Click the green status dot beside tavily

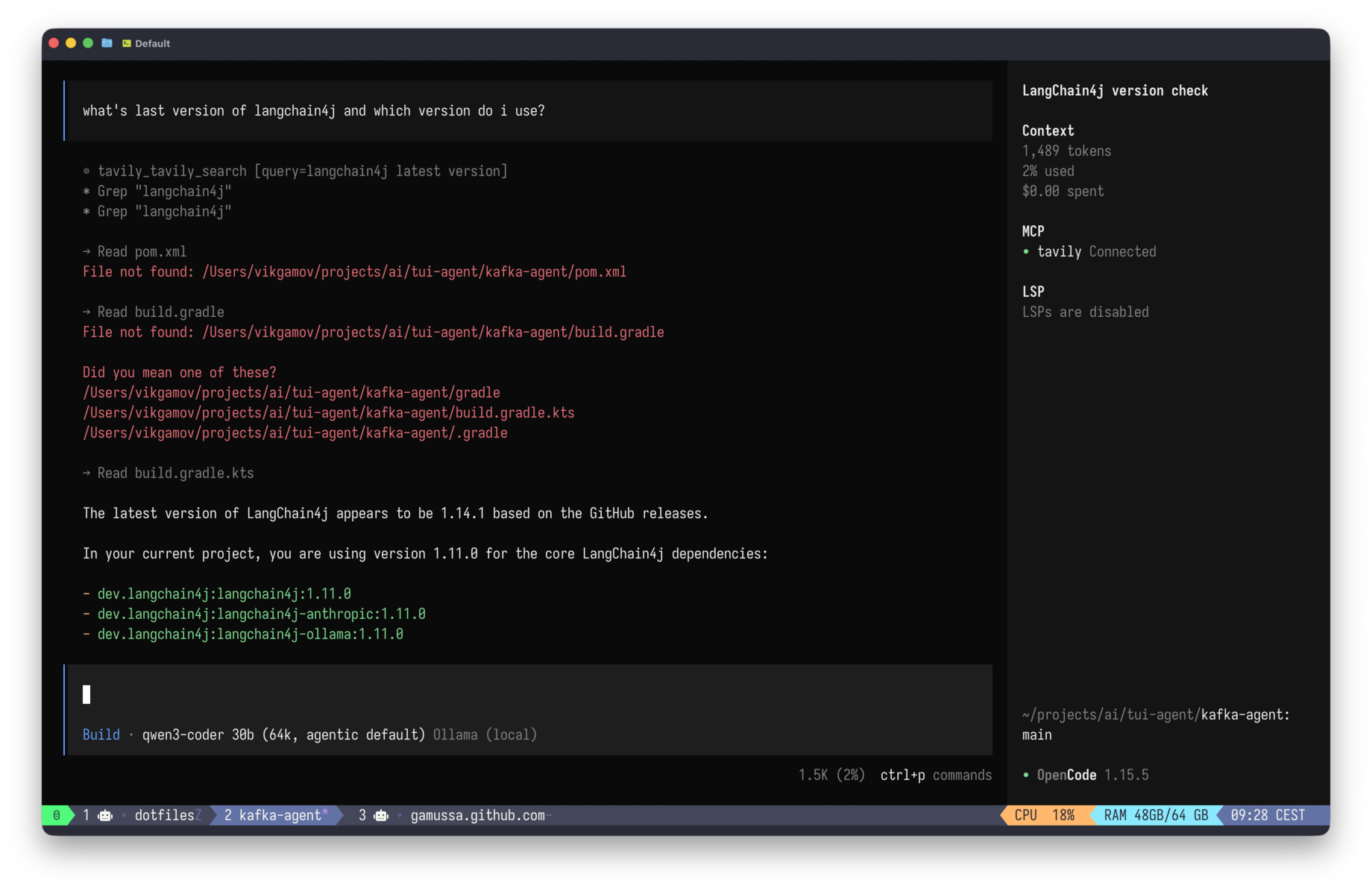tap(1026, 251)
